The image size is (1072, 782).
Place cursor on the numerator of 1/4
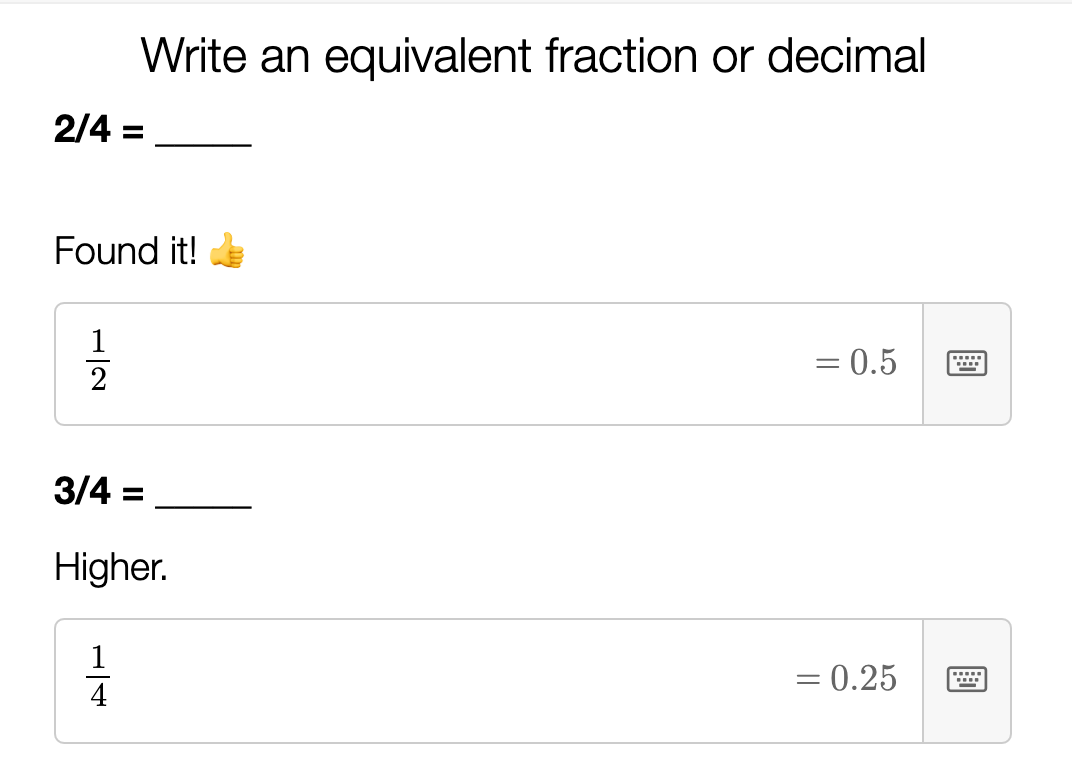[98, 659]
